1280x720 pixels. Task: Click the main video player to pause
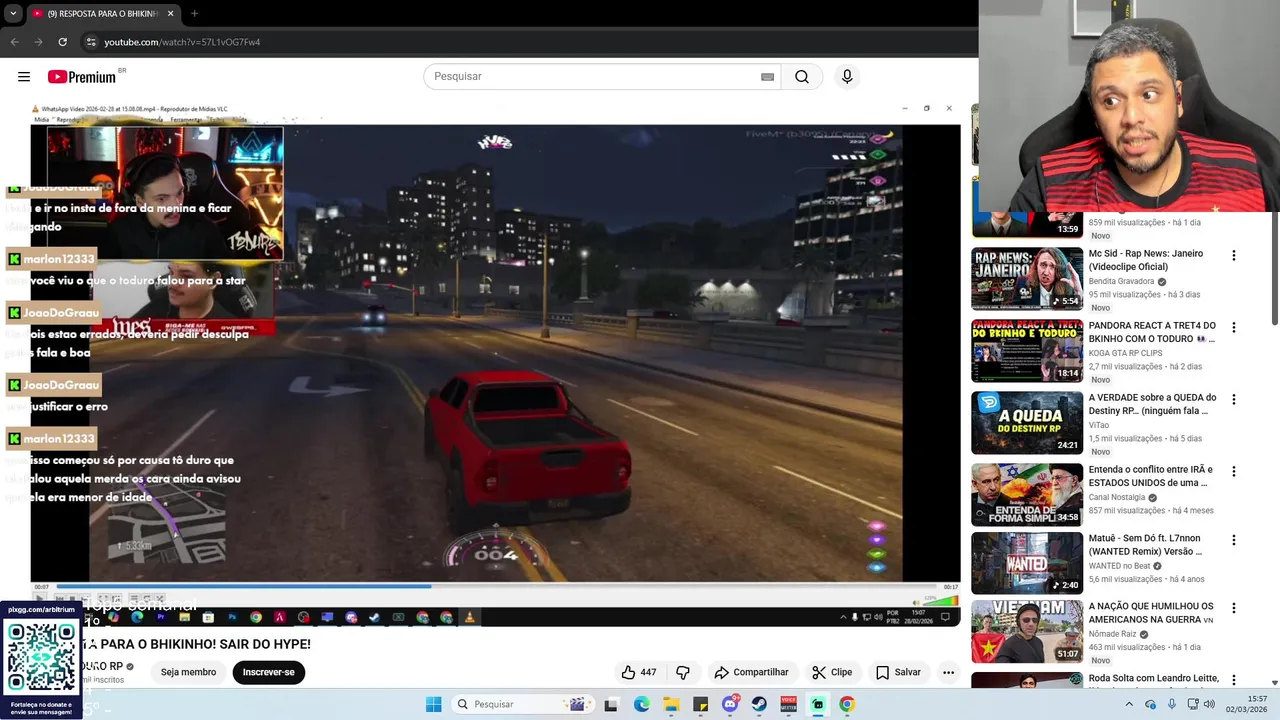tap(495, 365)
